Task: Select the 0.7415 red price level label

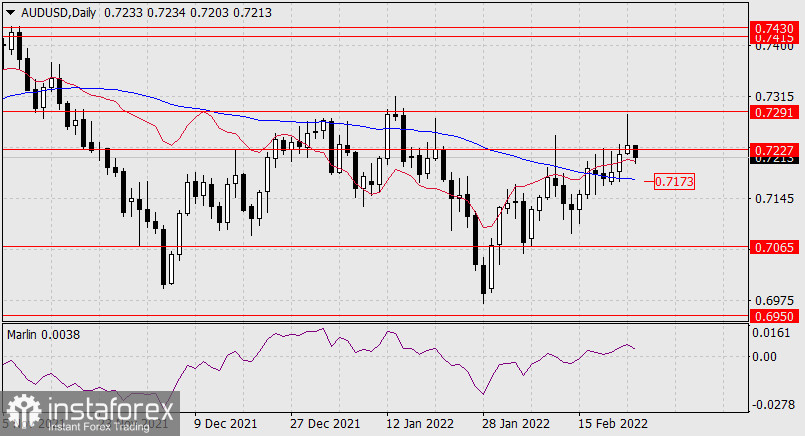Action: [x=774, y=38]
